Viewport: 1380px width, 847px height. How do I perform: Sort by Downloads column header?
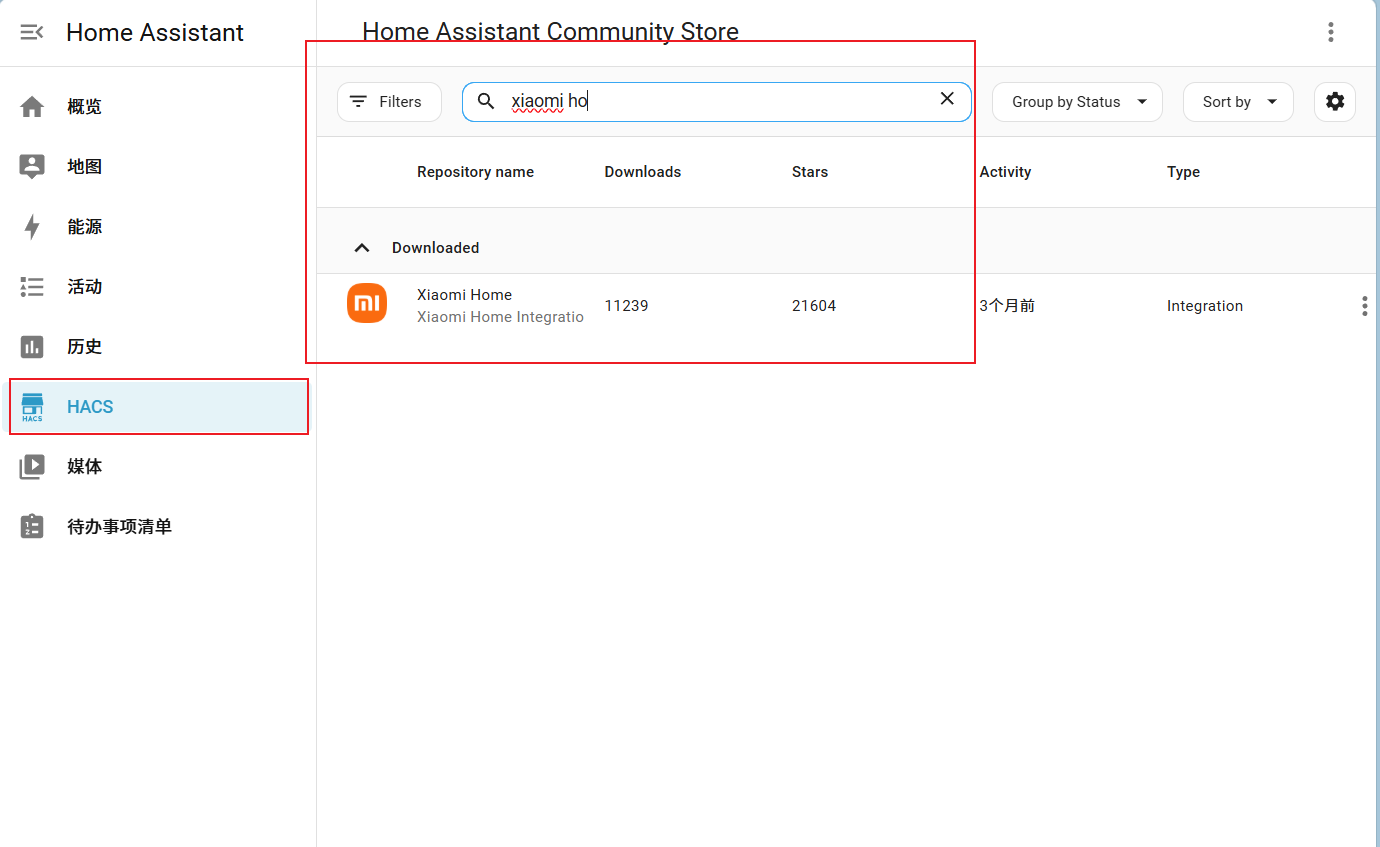pos(643,172)
